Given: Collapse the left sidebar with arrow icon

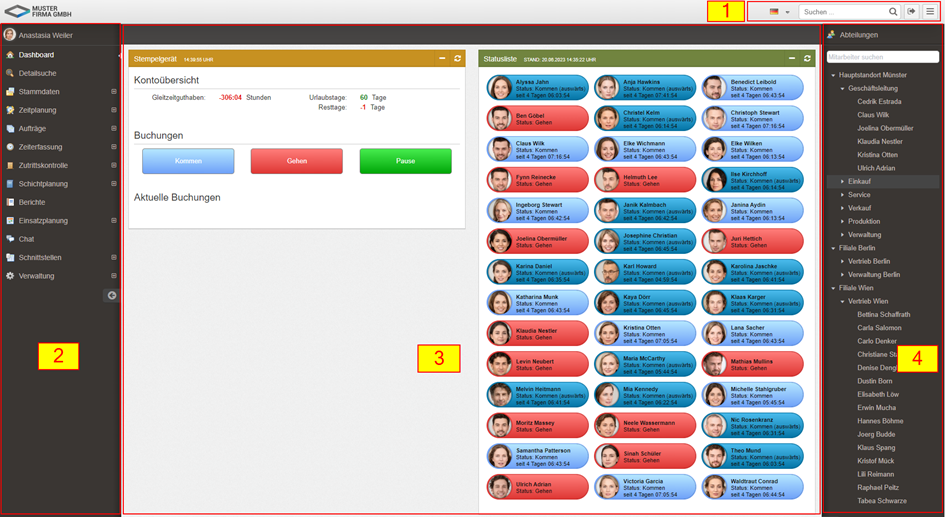Looking at the screenshot, I should (x=112, y=295).
